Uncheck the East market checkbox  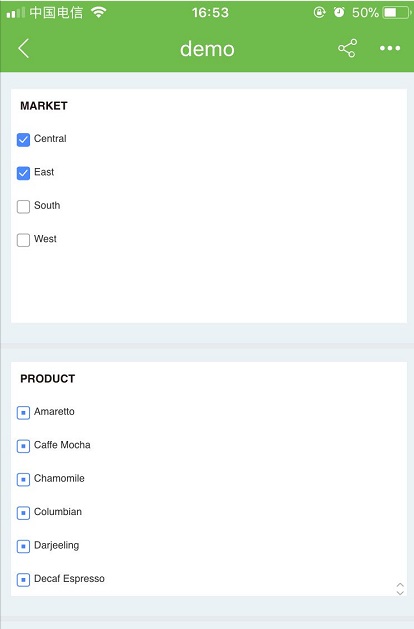23,173
